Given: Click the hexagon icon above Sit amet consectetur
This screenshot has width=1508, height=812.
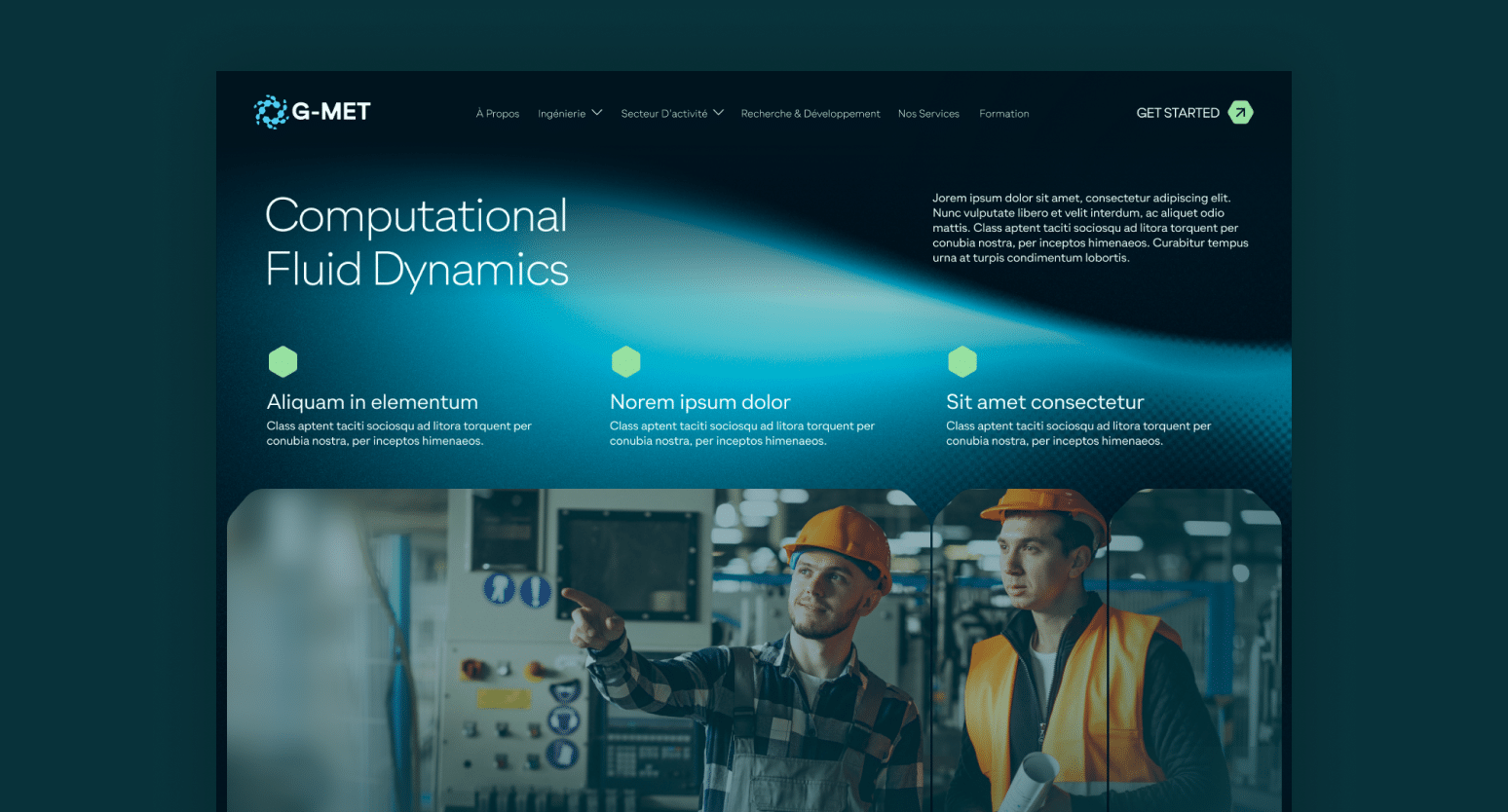Looking at the screenshot, I should (x=962, y=361).
